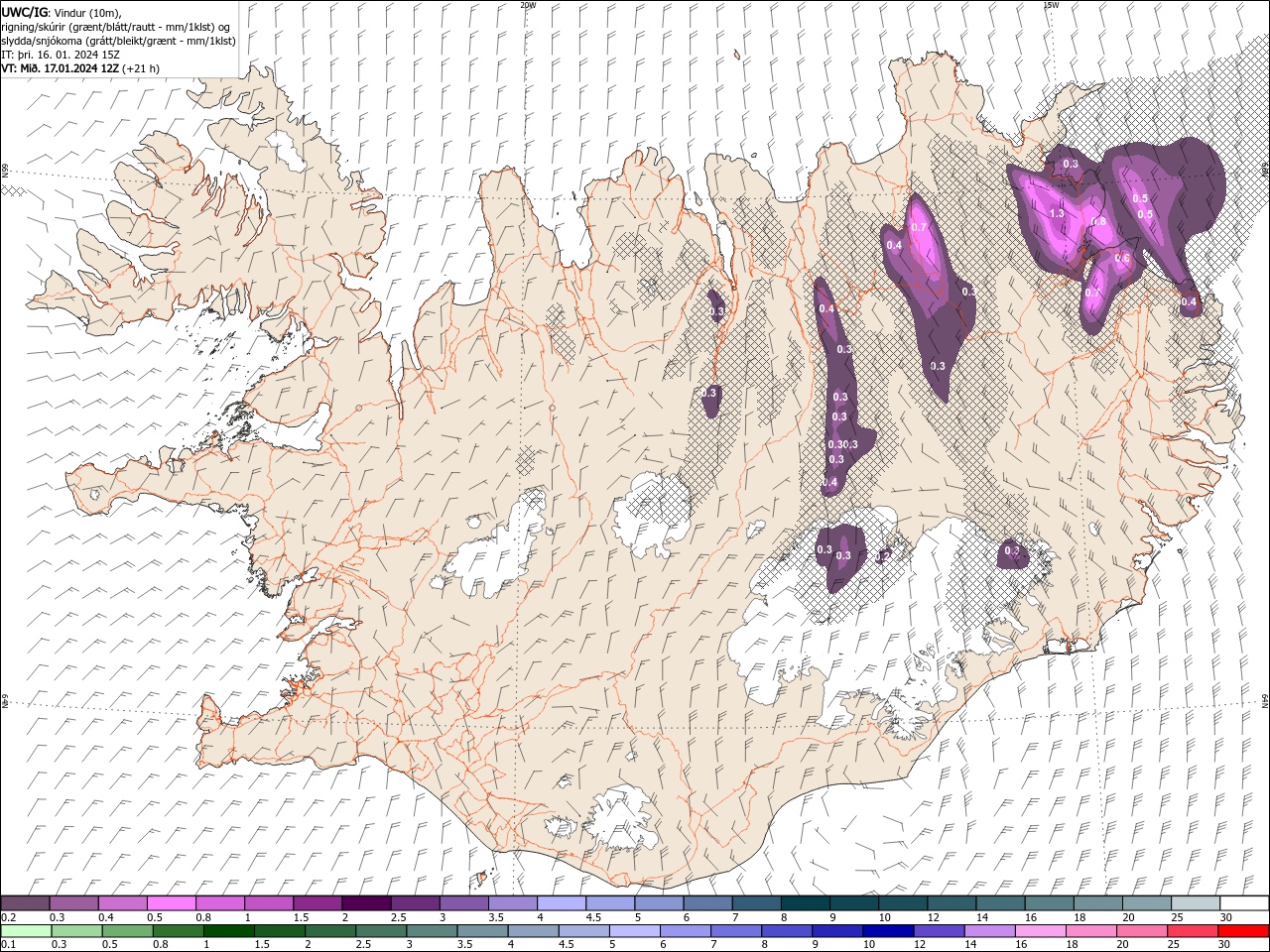Click the '64N' latitude label on right edge
1270x952 pixels.
tap(1265, 700)
